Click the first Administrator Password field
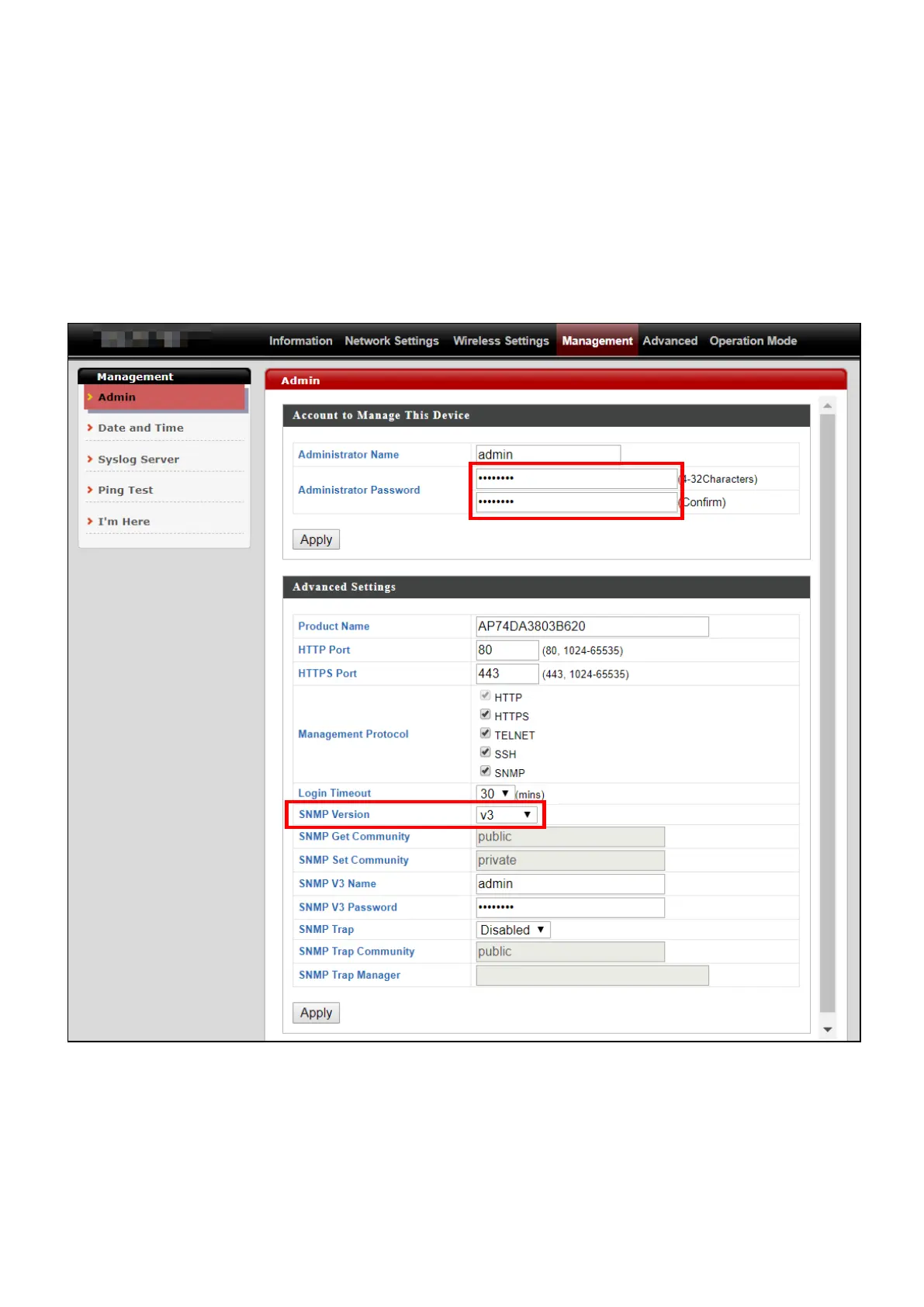 pyautogui.click(x=576, y=478)
